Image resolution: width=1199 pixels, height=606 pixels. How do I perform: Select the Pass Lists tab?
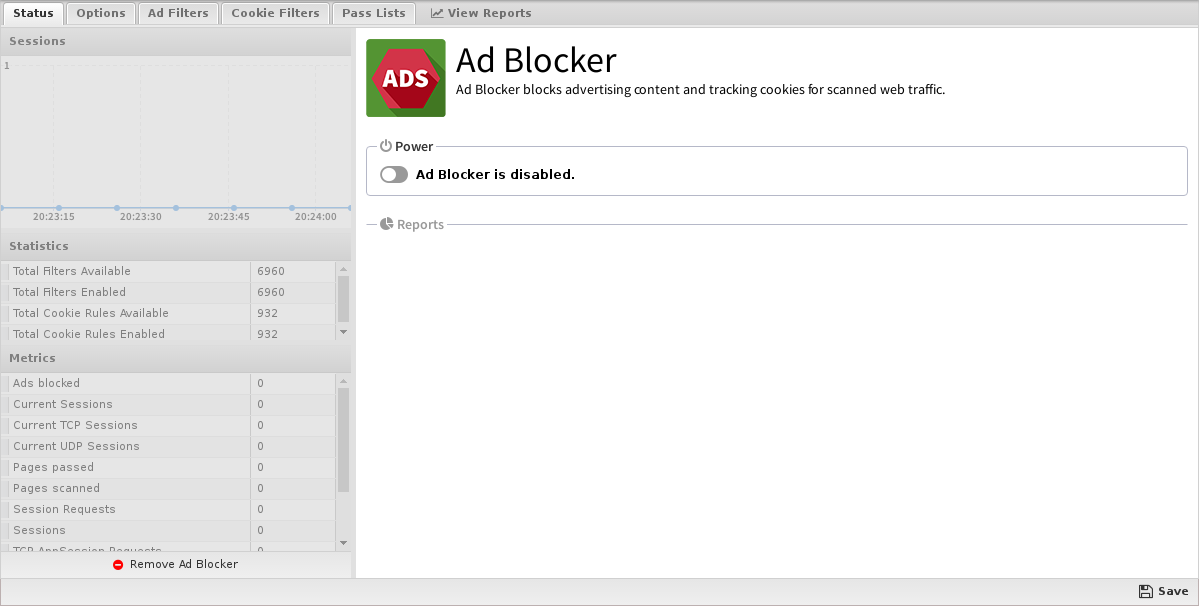[x=374, y=13]
